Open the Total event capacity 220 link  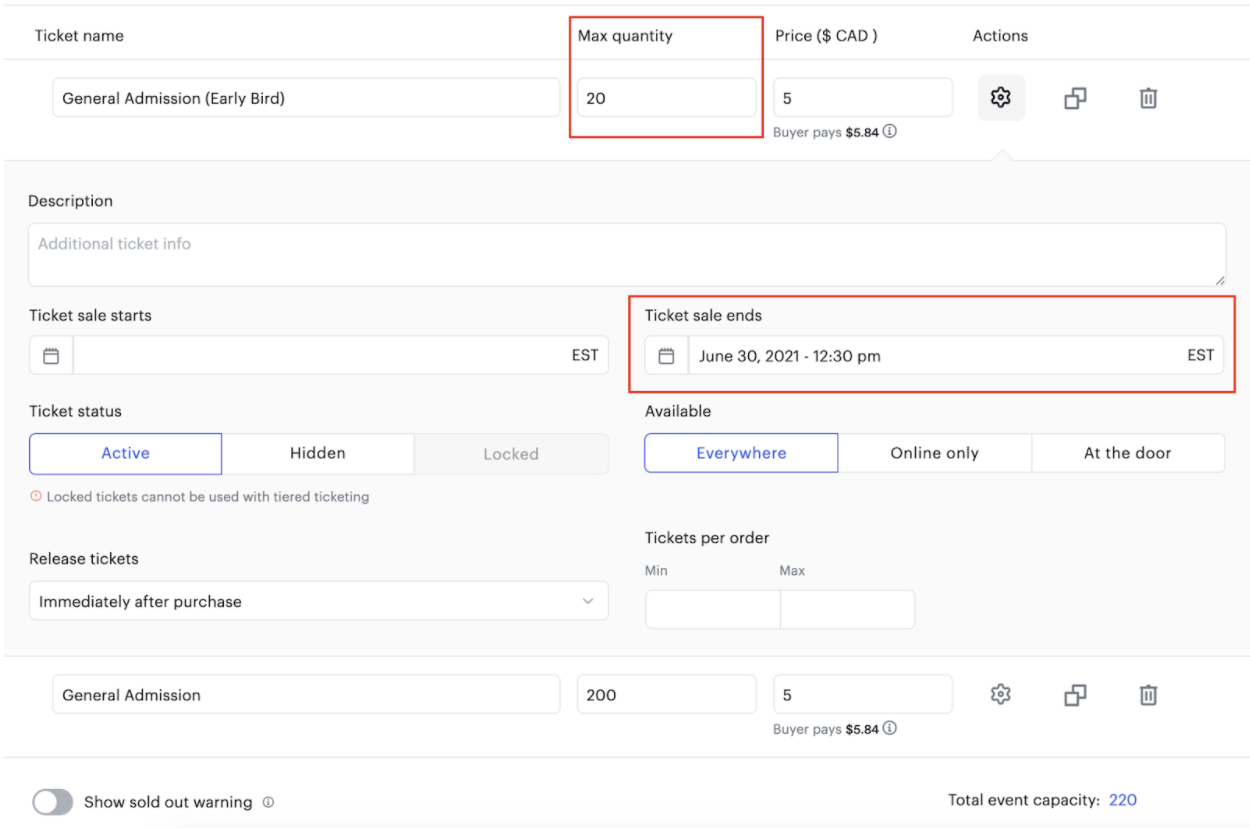(x=1121, y=799)
